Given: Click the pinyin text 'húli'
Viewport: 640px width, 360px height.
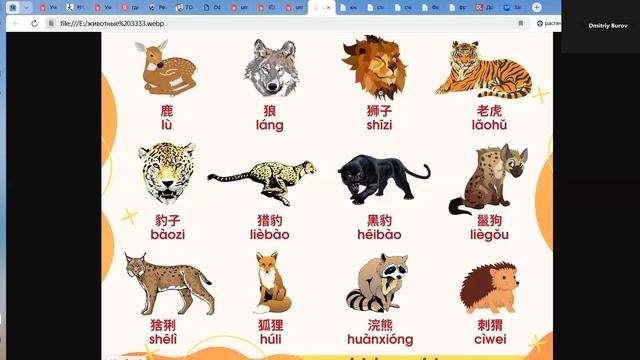Looking at the screenshot, I should 271,339.
